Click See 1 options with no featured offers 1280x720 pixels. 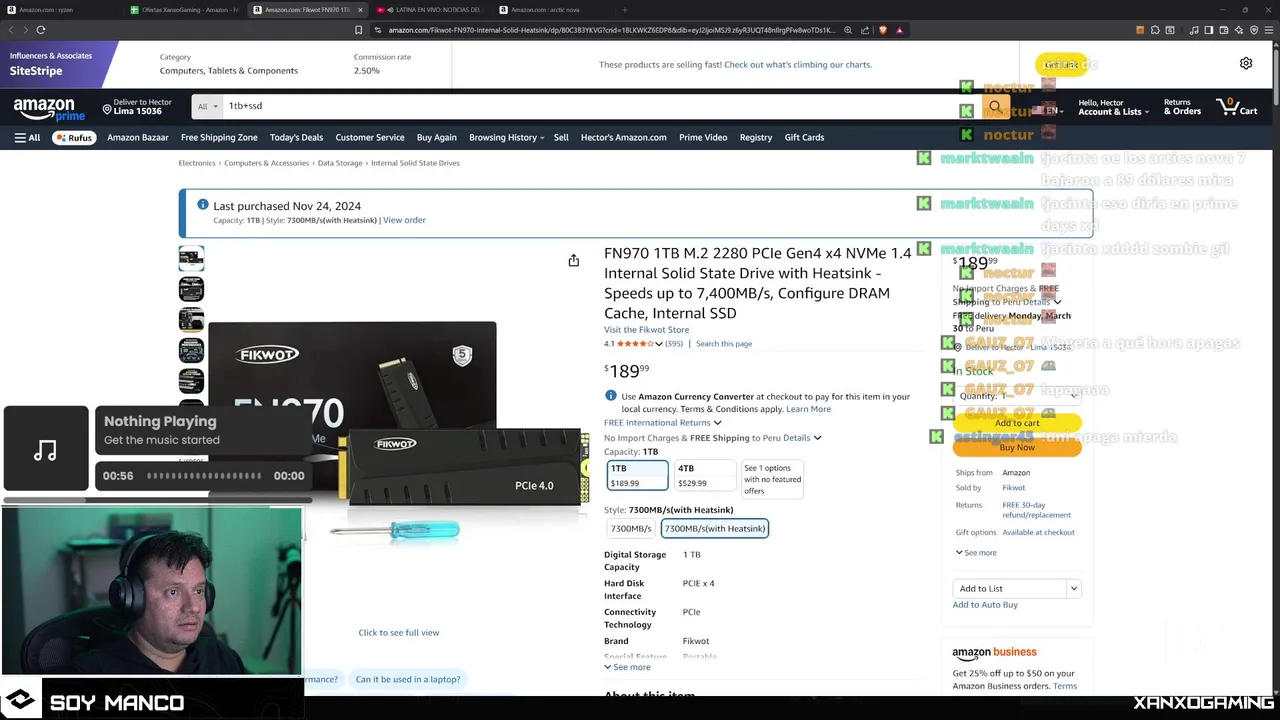click(772, 479)
